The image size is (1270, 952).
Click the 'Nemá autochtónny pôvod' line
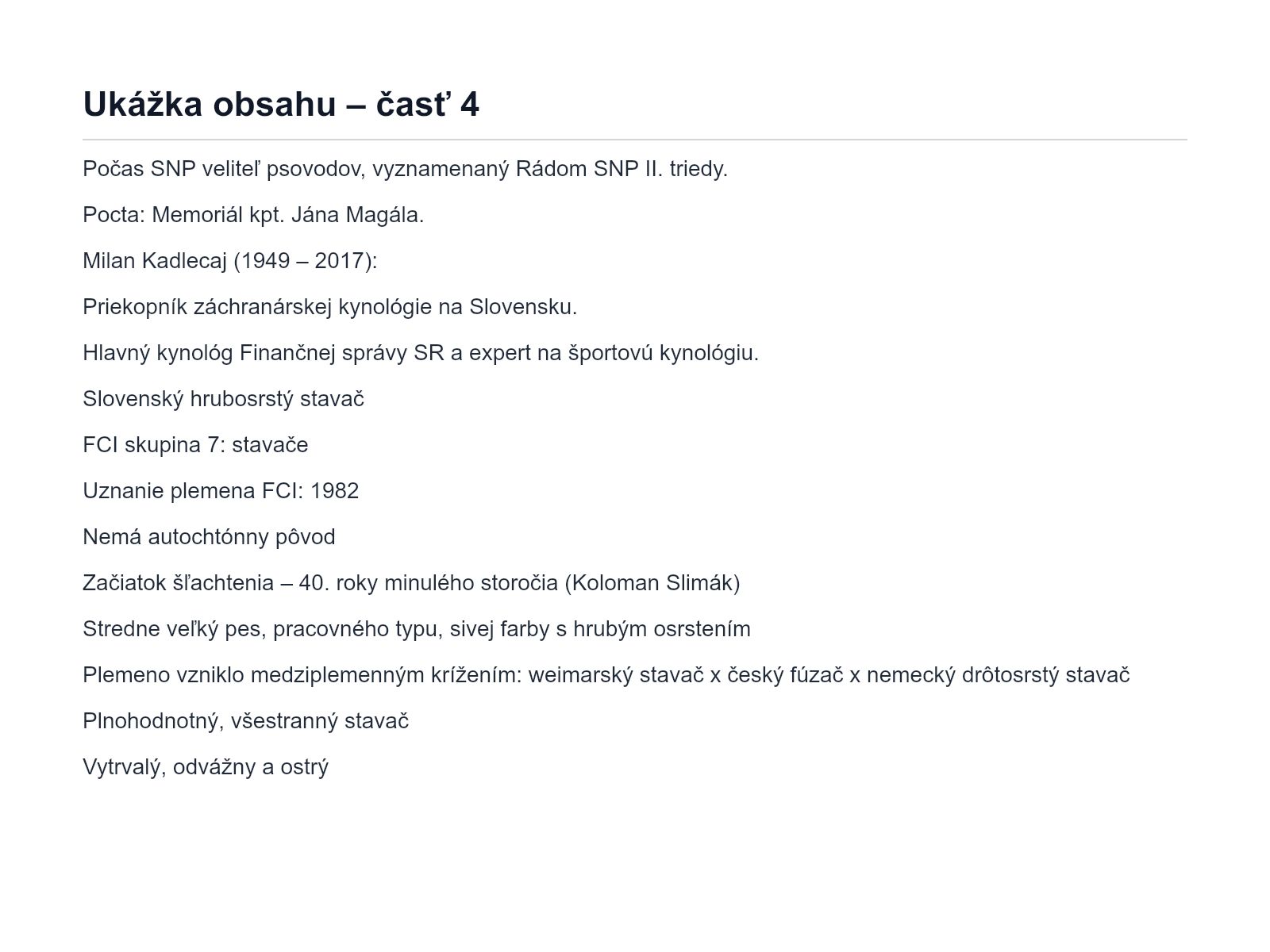pos(209,537)
